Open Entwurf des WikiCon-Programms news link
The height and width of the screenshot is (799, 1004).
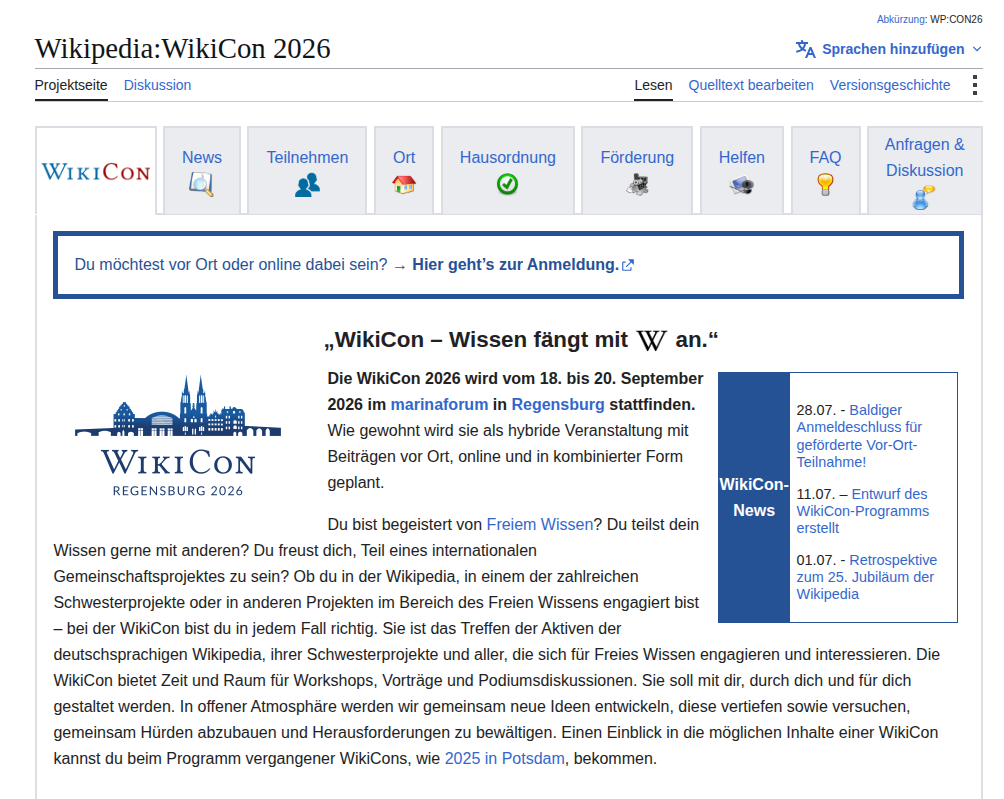click(x=862, y=511)
